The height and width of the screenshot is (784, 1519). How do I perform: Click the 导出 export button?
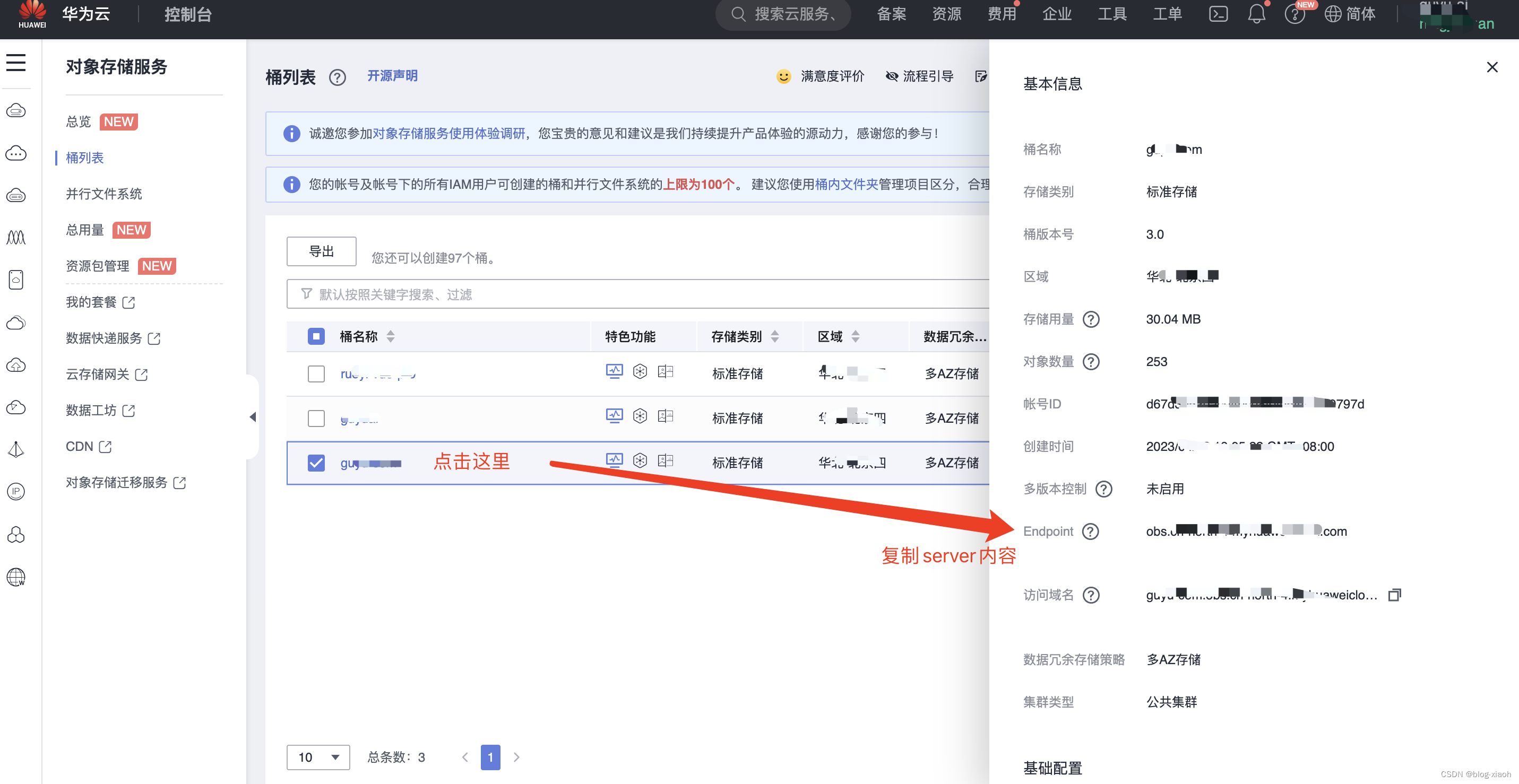(x=322, y=252)
